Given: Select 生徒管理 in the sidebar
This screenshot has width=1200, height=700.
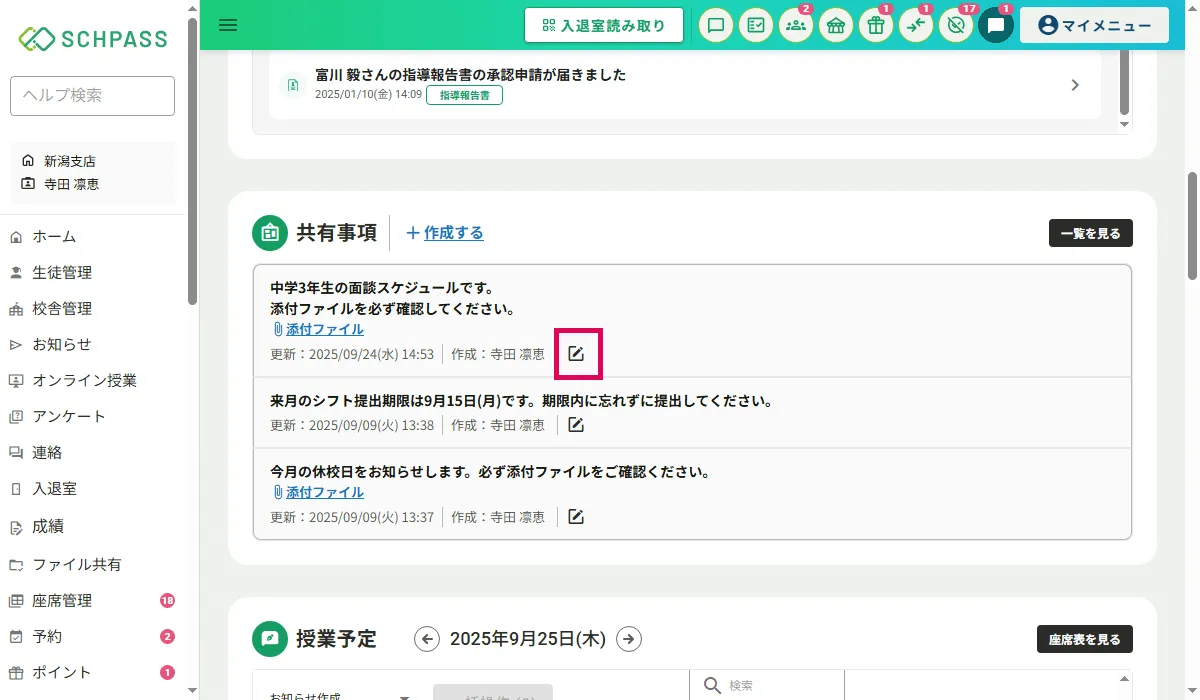Looking at the screenshot, I should click(62, 273).
